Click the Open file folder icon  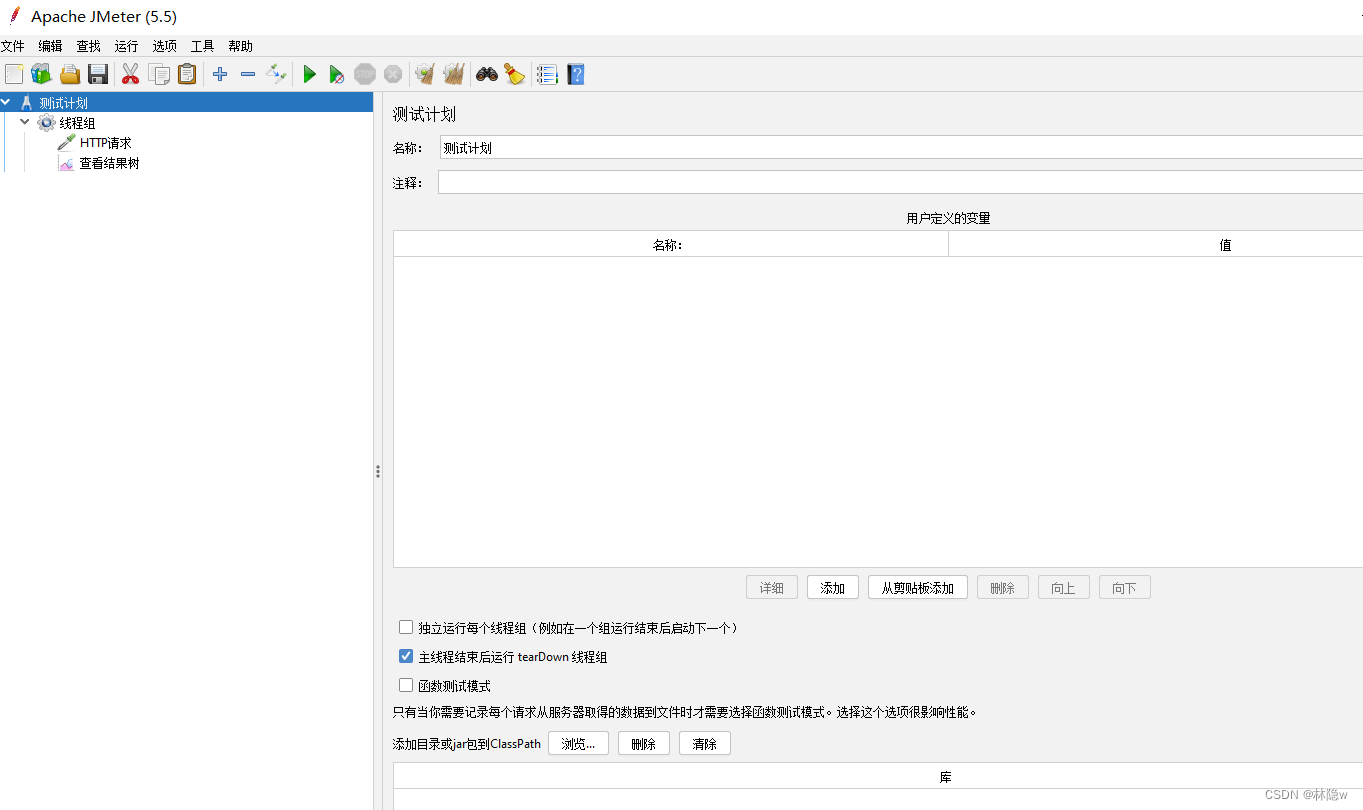69,74
